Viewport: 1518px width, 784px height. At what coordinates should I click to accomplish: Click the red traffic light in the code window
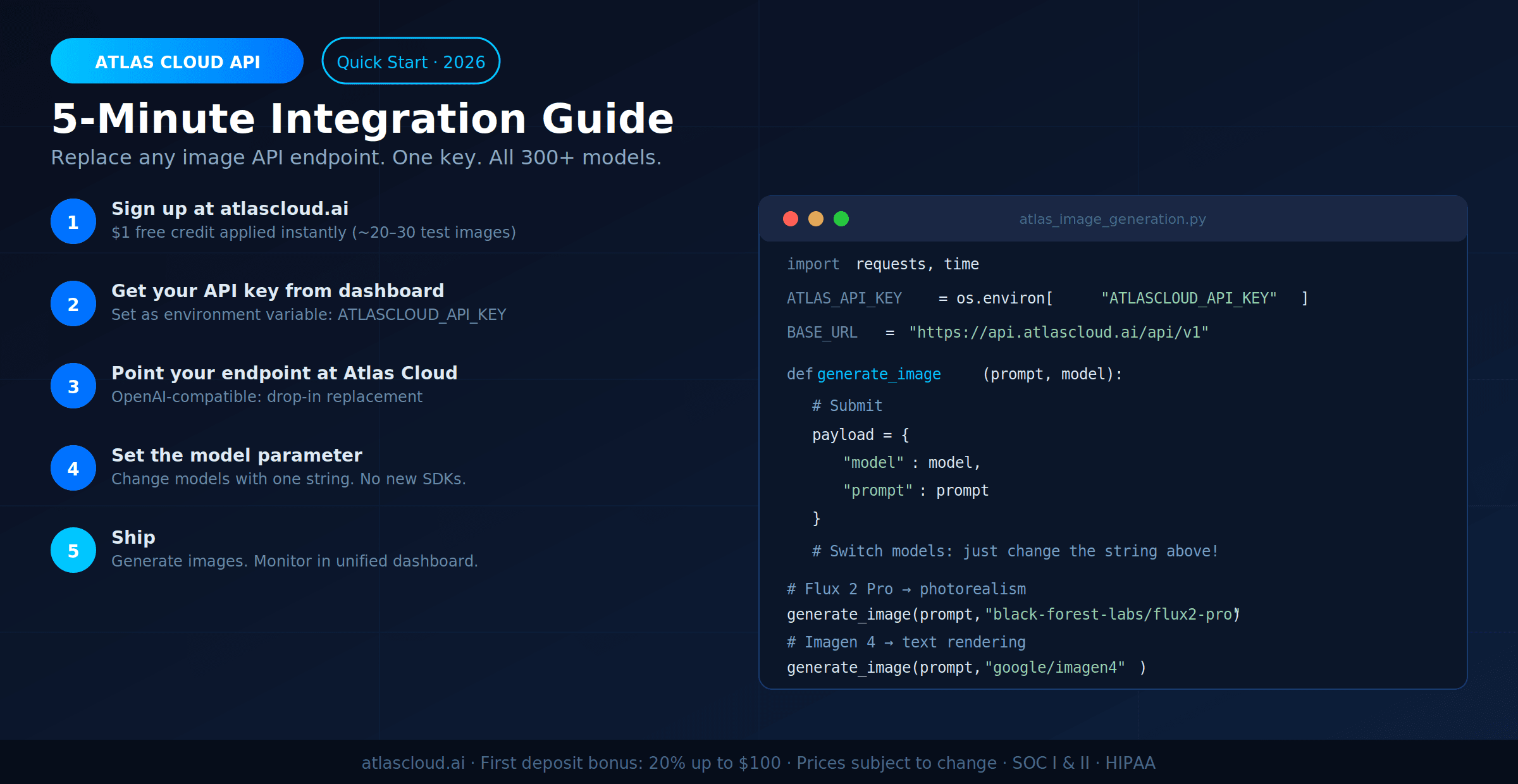(x=791, y=218)
